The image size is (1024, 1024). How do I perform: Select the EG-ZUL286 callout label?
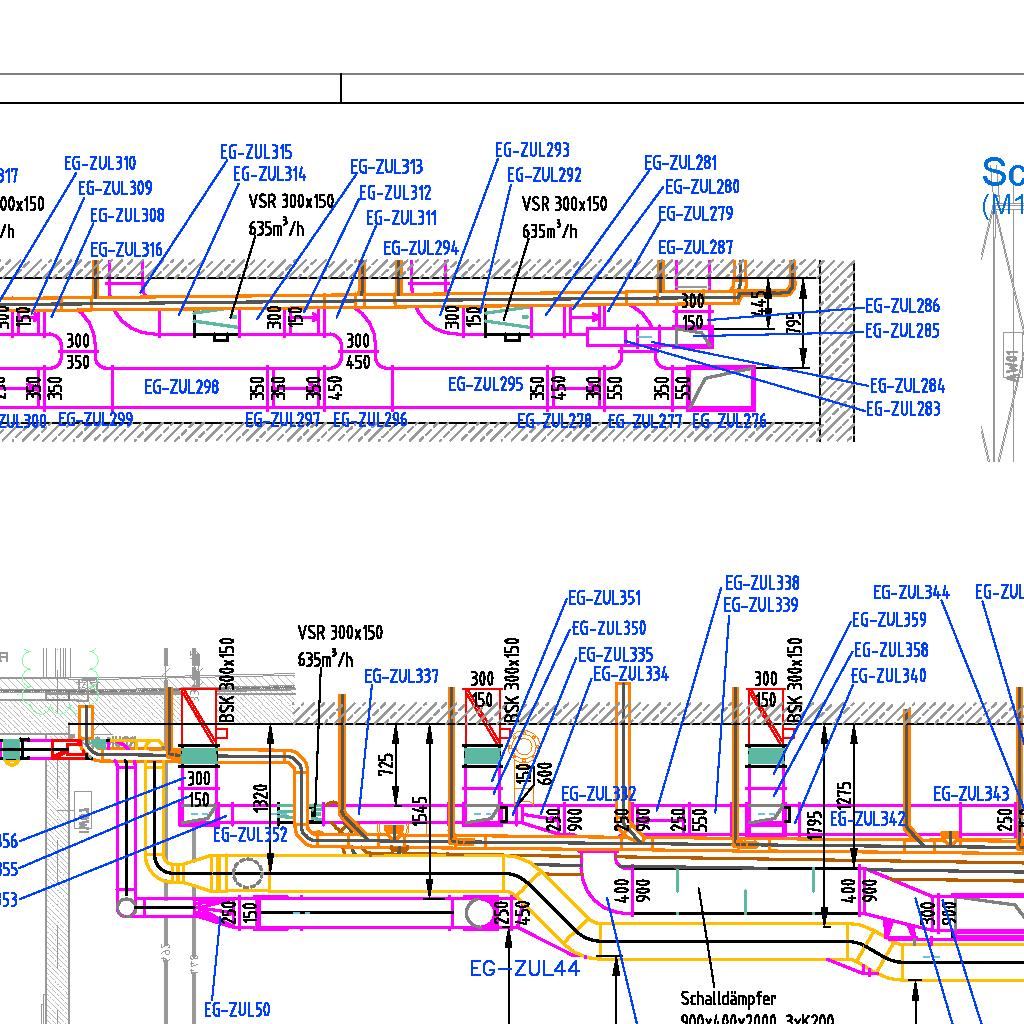tap(902, 307)
